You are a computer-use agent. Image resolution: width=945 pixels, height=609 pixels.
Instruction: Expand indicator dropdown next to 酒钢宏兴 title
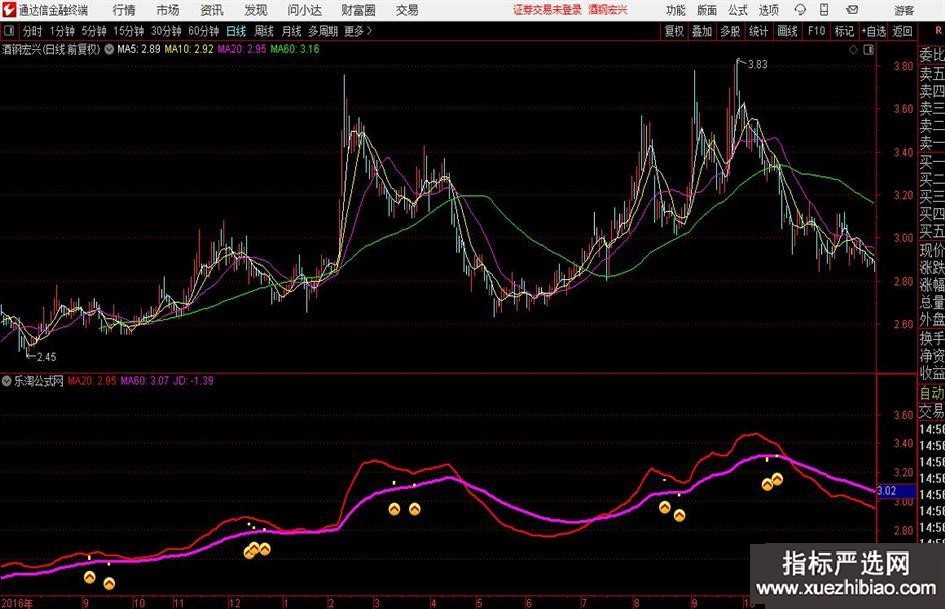point(108,48)
